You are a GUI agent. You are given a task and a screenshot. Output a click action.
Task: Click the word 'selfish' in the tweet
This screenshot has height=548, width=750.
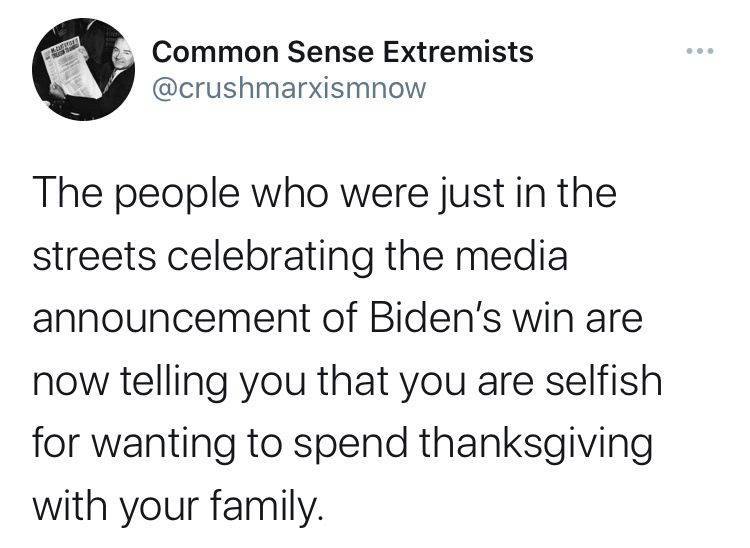coord(604,380)
